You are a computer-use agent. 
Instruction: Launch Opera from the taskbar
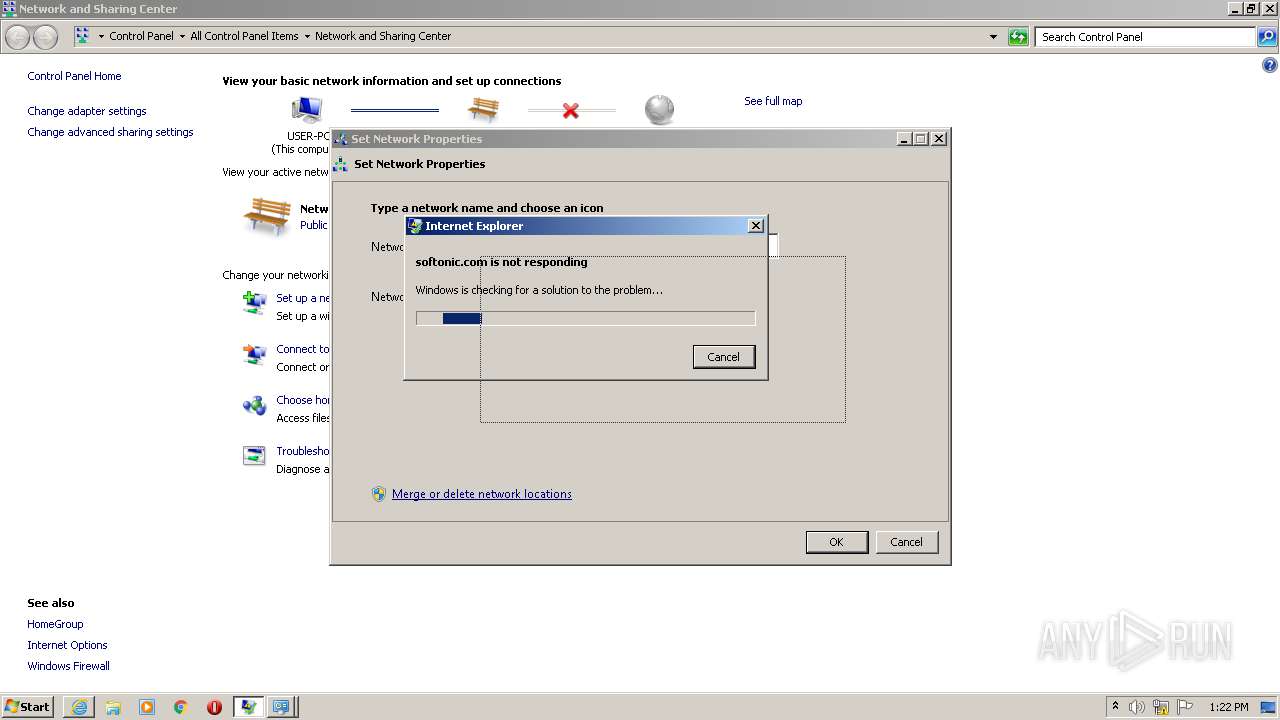pyautogui.click(x=214, y=707)
